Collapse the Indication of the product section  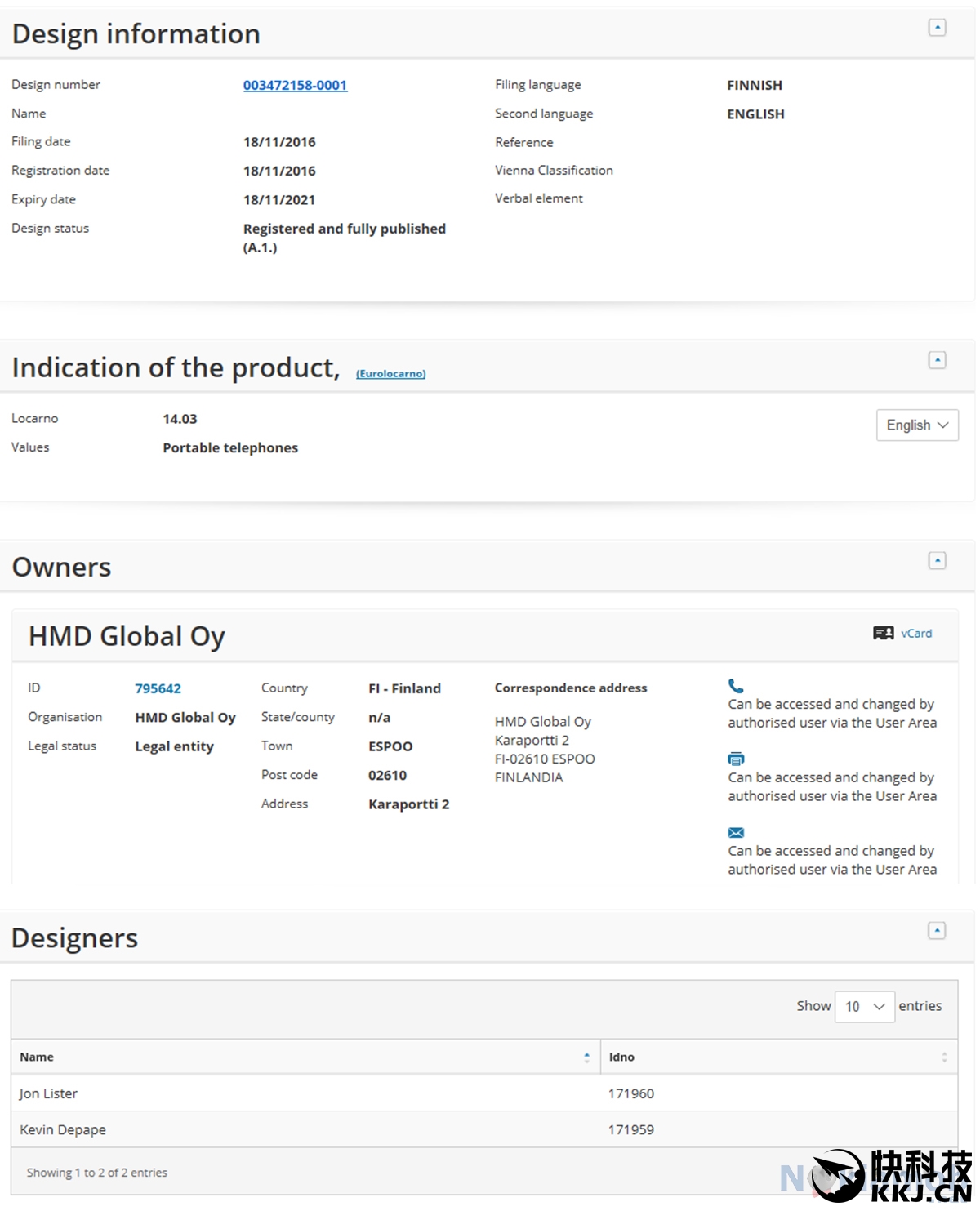(x=937, y=360)
